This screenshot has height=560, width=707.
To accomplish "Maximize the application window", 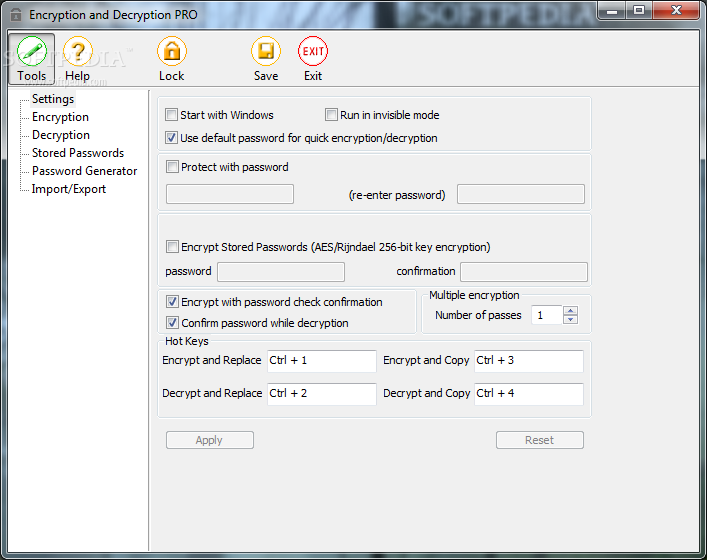I will [638, 11].
